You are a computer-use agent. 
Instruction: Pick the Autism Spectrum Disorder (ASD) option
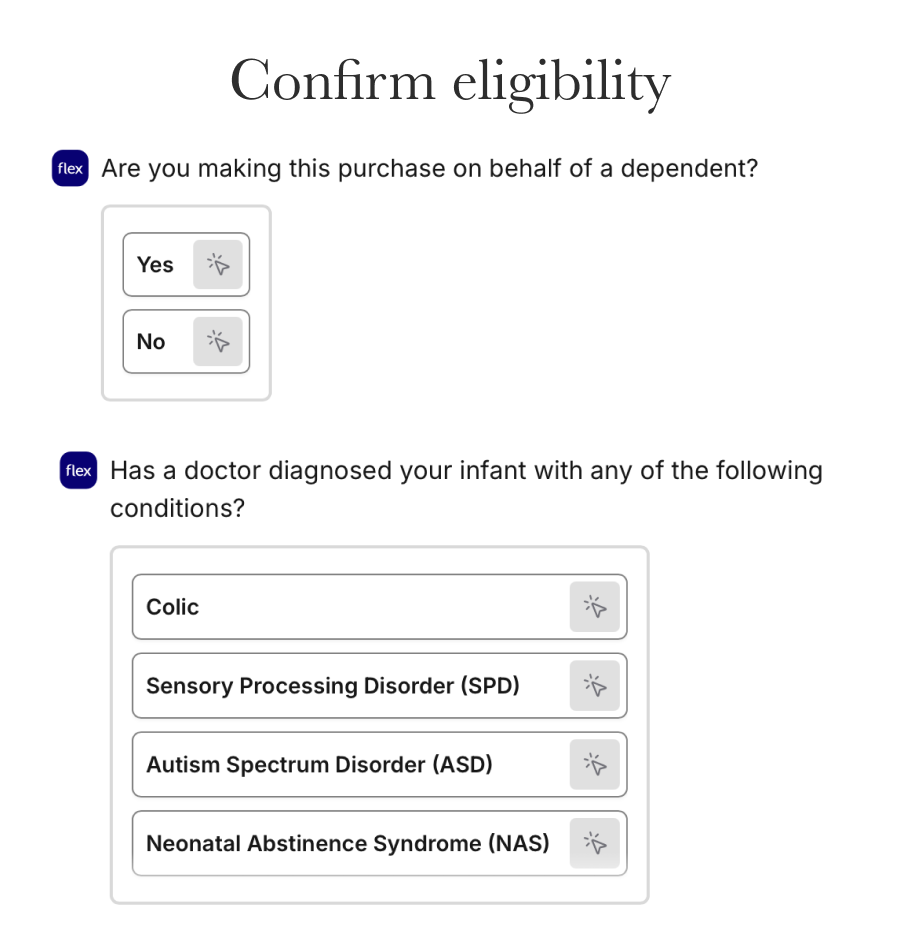tap(319, 765)
